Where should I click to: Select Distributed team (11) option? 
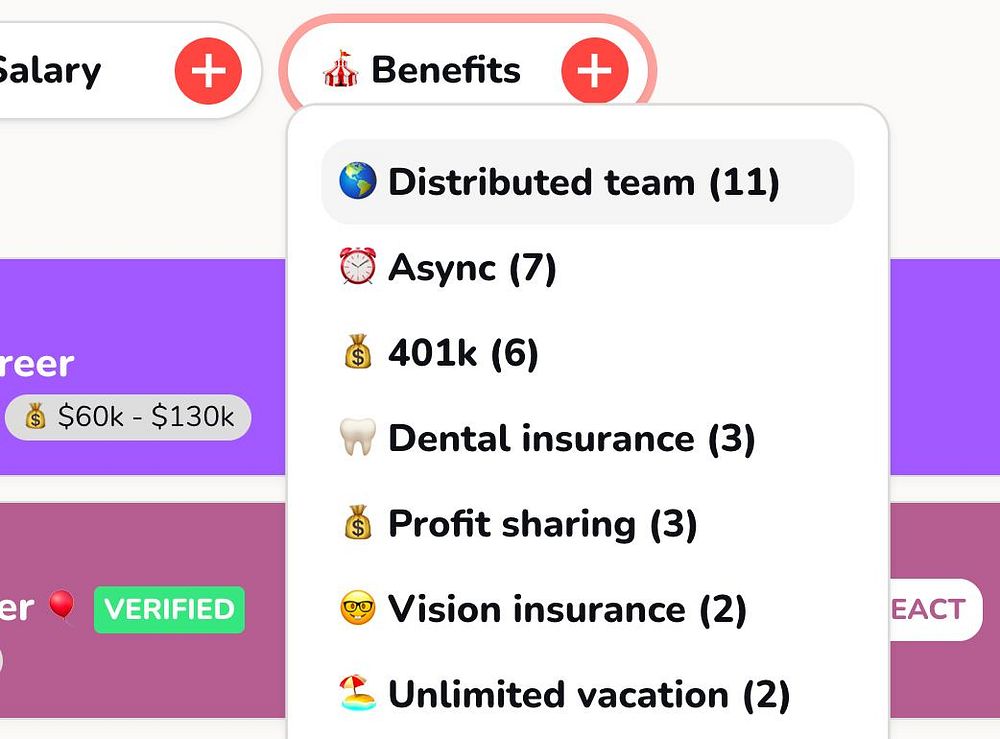coord(583,182)
